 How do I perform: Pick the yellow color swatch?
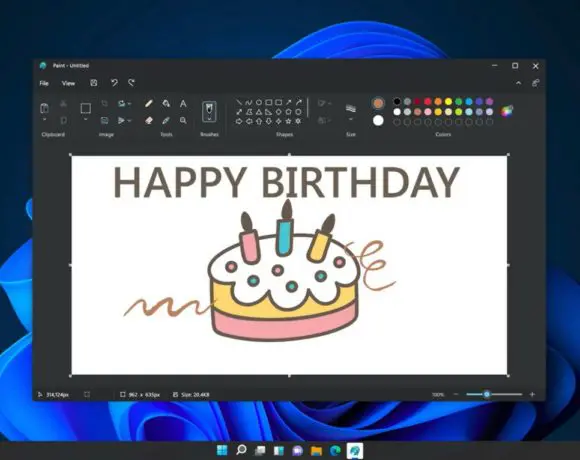(448, 101)
